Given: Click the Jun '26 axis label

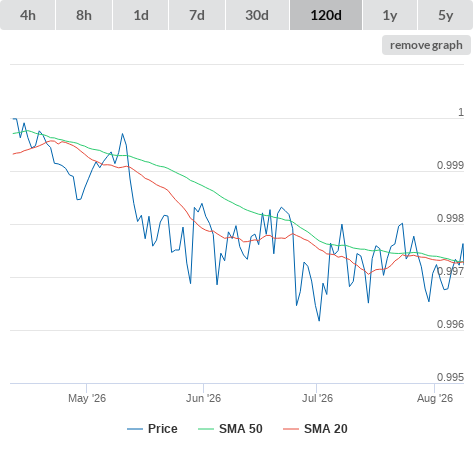Looking at the screenshot, I should [203, 398].
